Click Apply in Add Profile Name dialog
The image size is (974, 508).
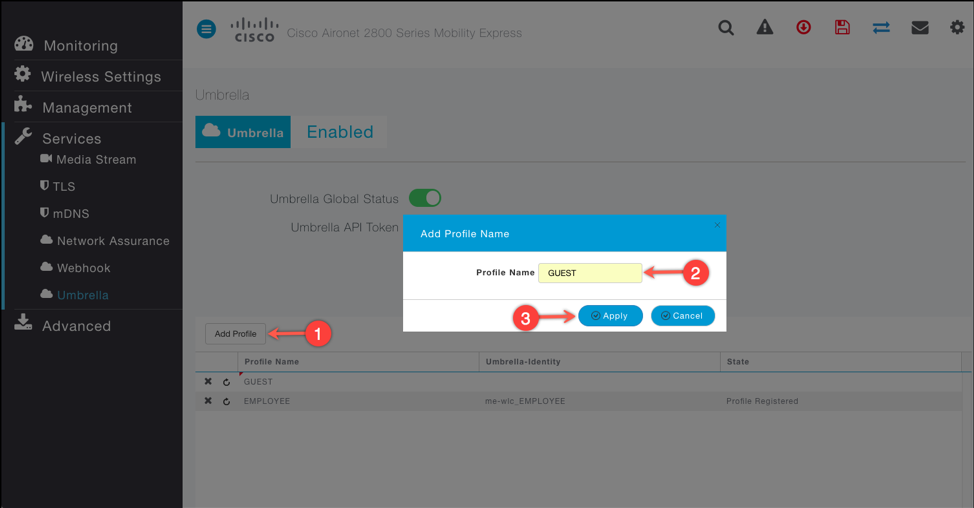pyautogui.click(x=610, y=315)
